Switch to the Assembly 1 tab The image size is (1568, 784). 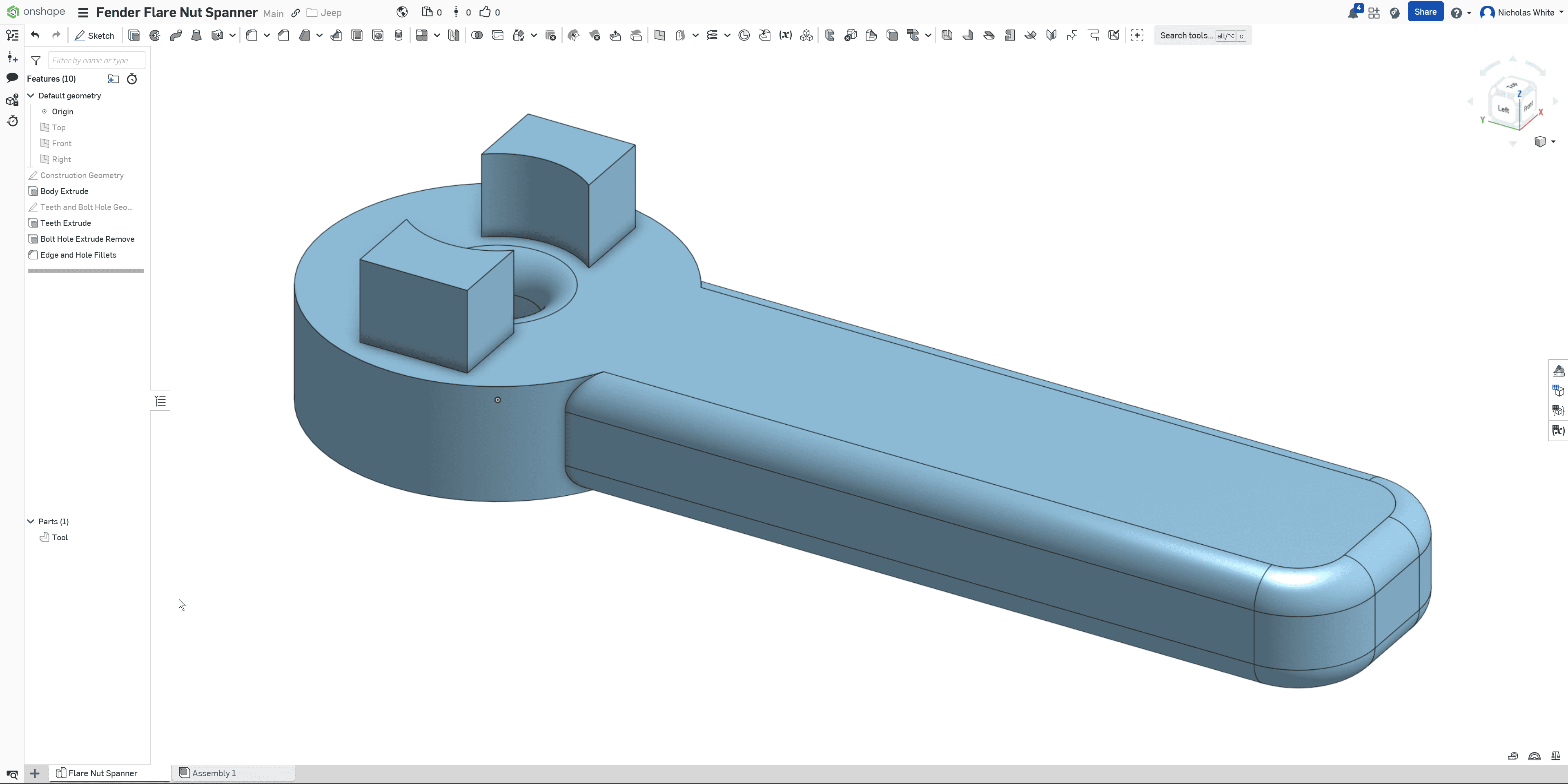[x=214, y=773]
